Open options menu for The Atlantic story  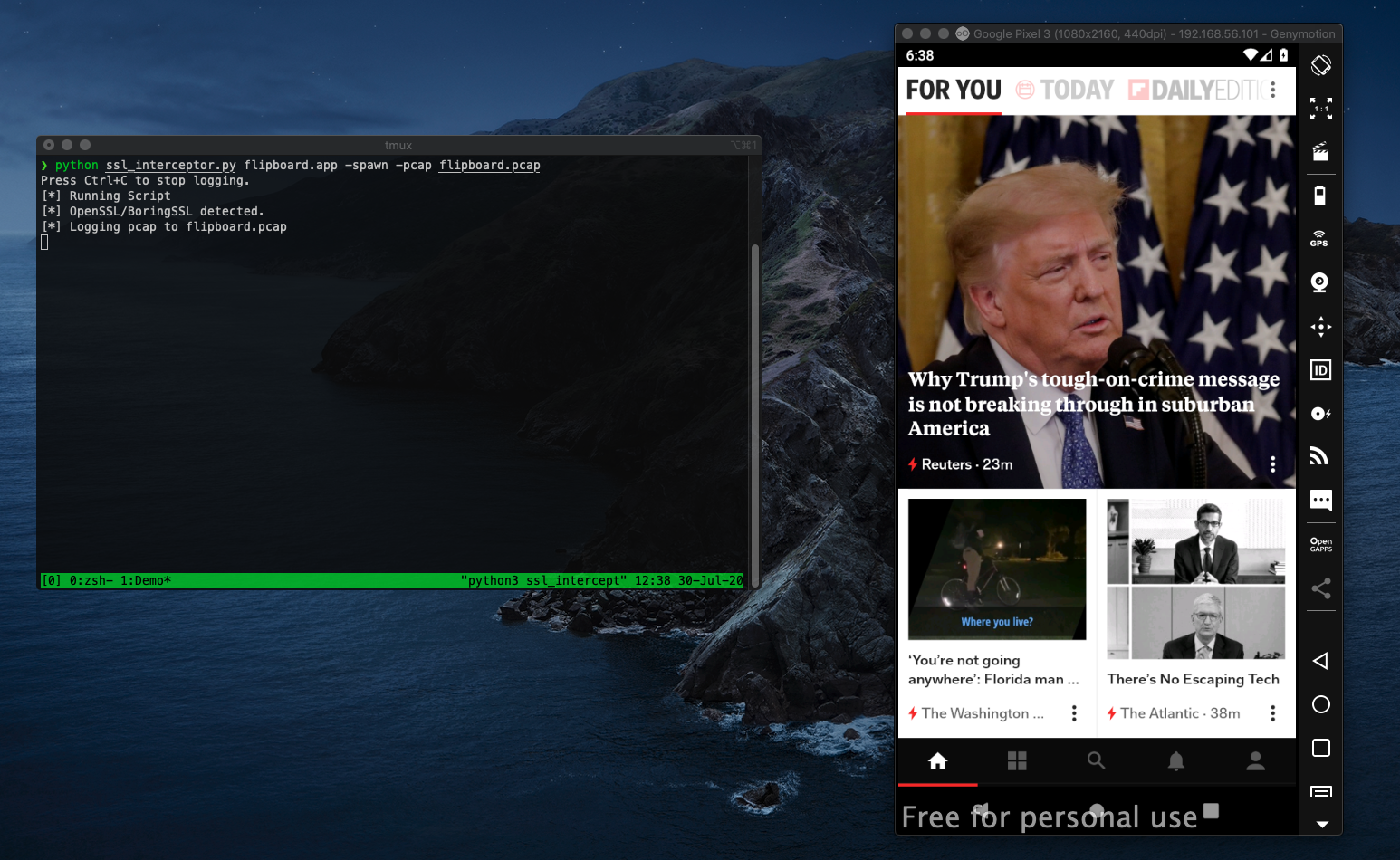click(x=1272, y=713)
